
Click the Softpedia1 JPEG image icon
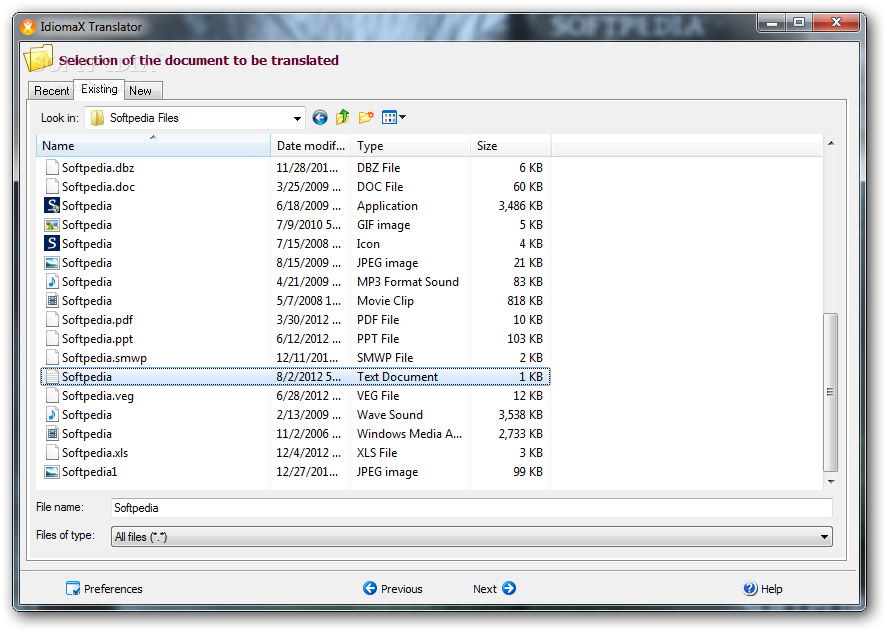point(52,471)
